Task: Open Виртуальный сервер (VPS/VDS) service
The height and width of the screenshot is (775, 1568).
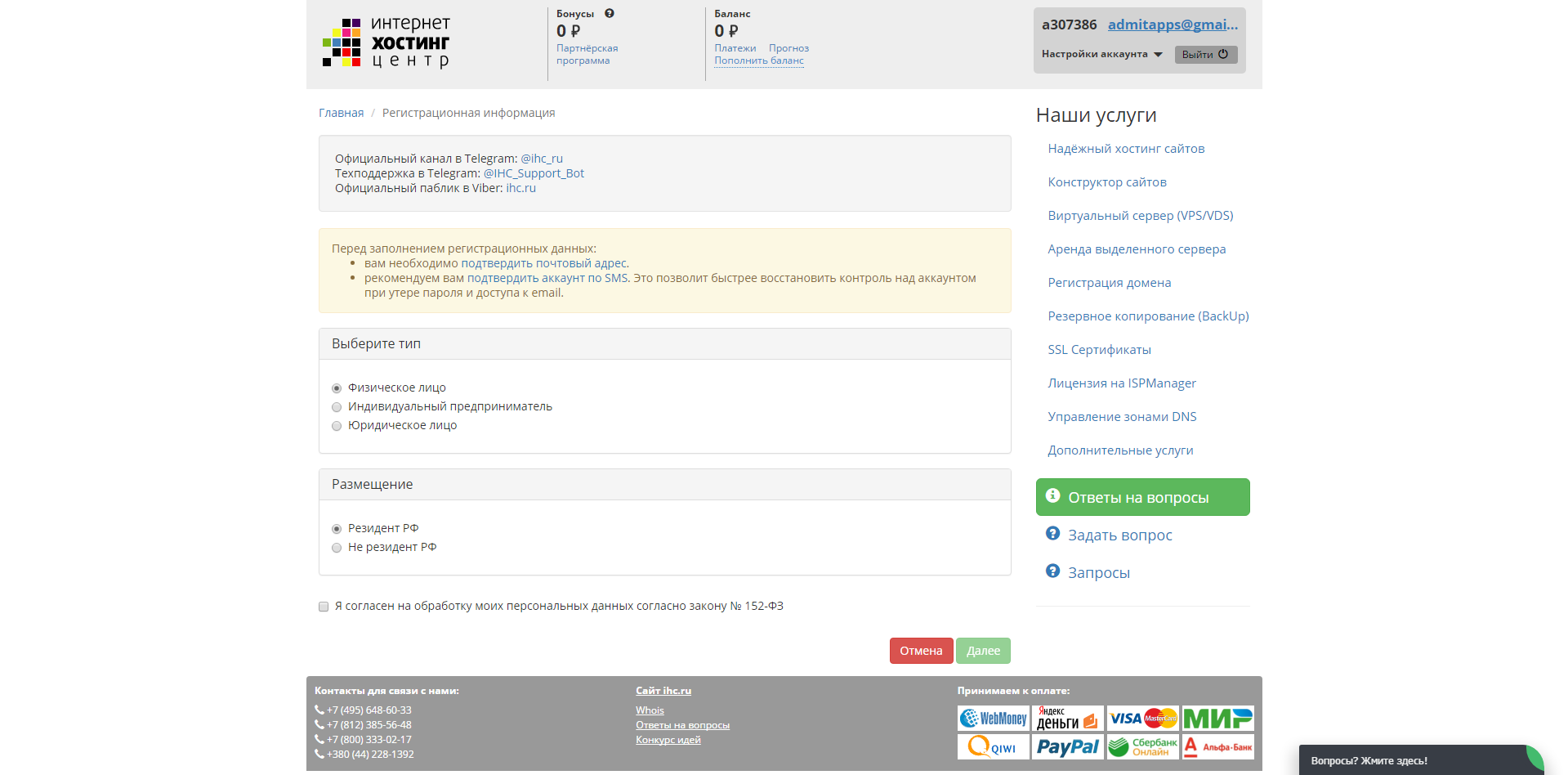Action: [1141, 216]
